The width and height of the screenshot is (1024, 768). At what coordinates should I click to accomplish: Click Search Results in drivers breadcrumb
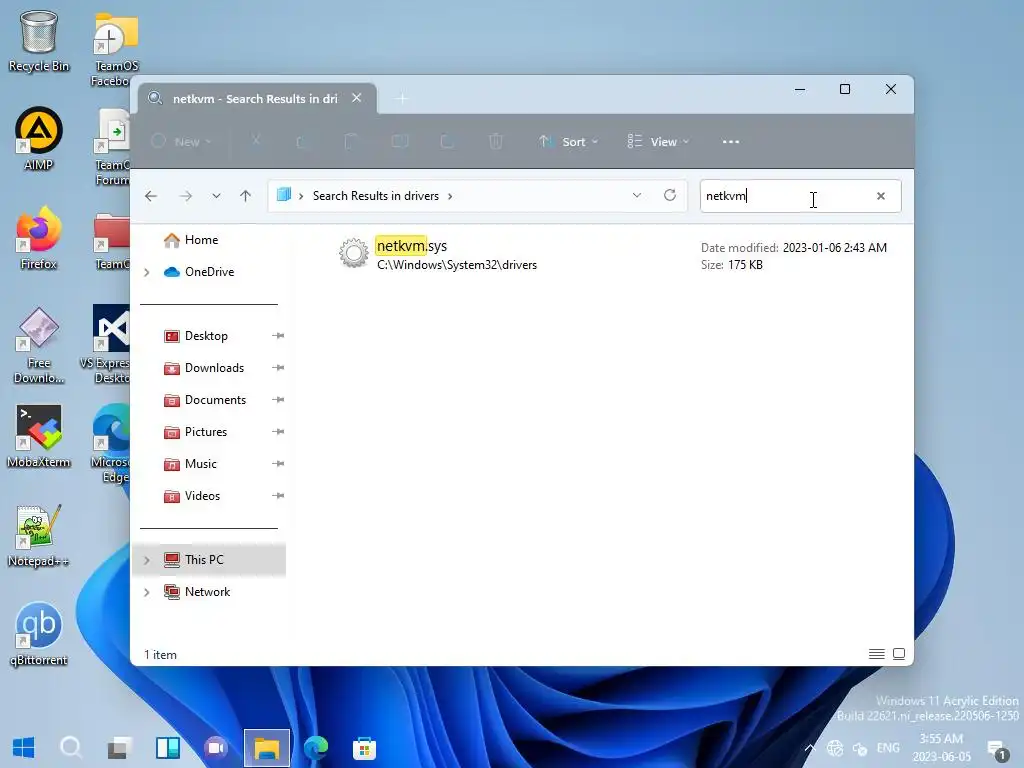376,196
